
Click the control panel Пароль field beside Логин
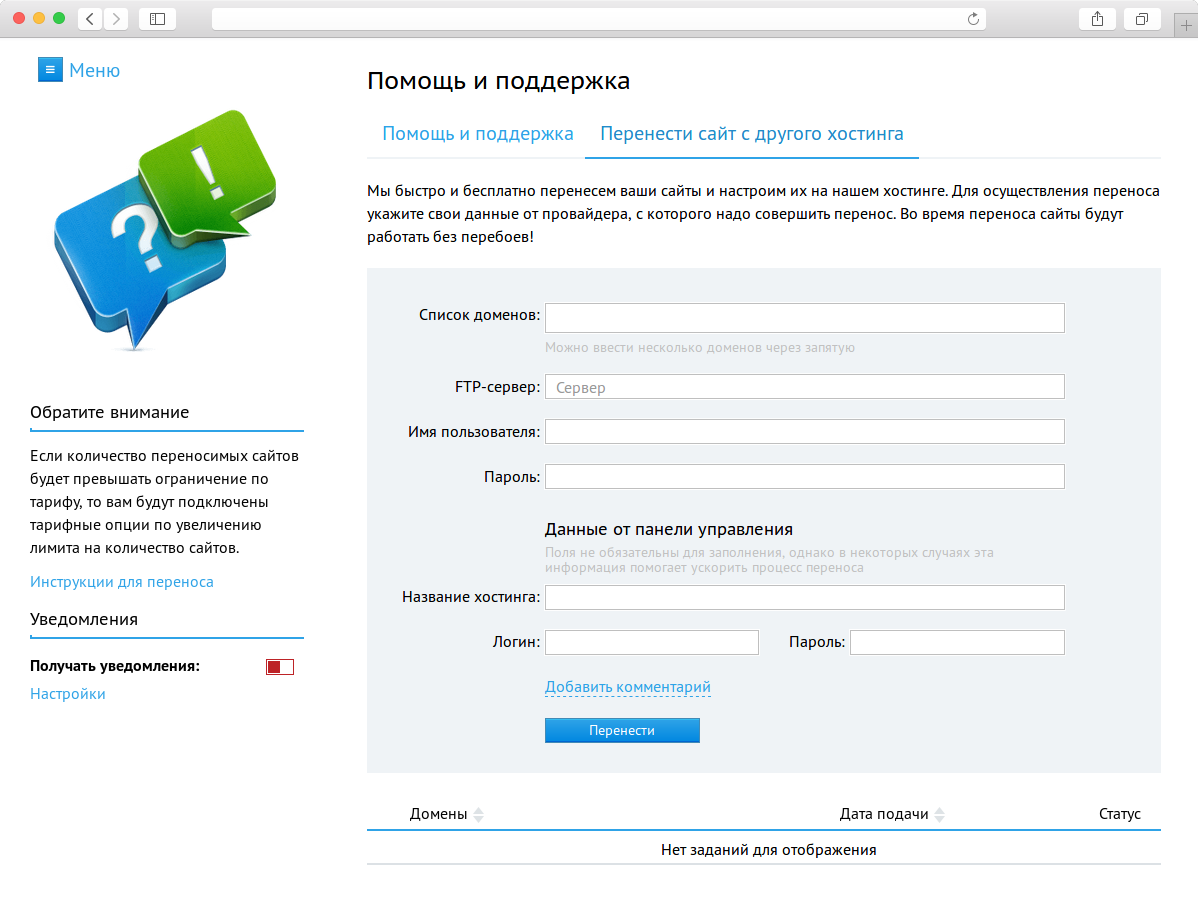tap(957, 642)
